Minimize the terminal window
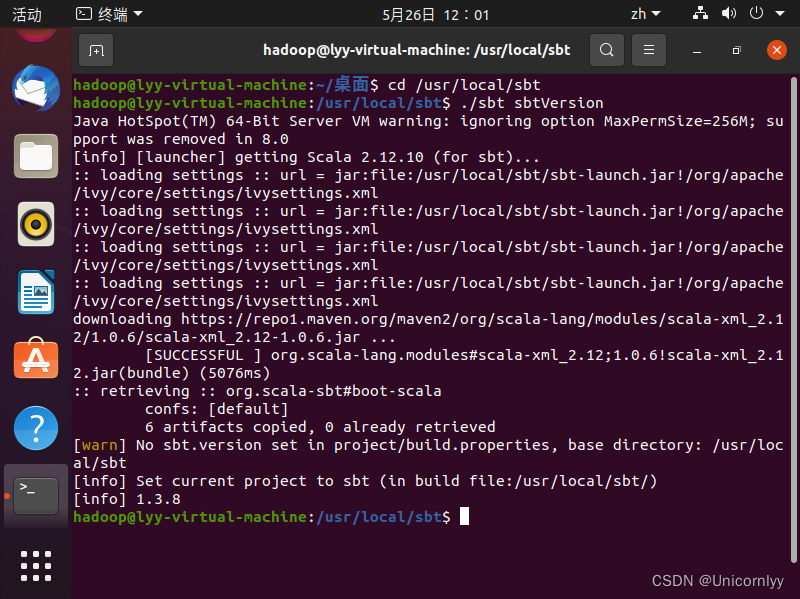800x599 pixels. point(697,51)
